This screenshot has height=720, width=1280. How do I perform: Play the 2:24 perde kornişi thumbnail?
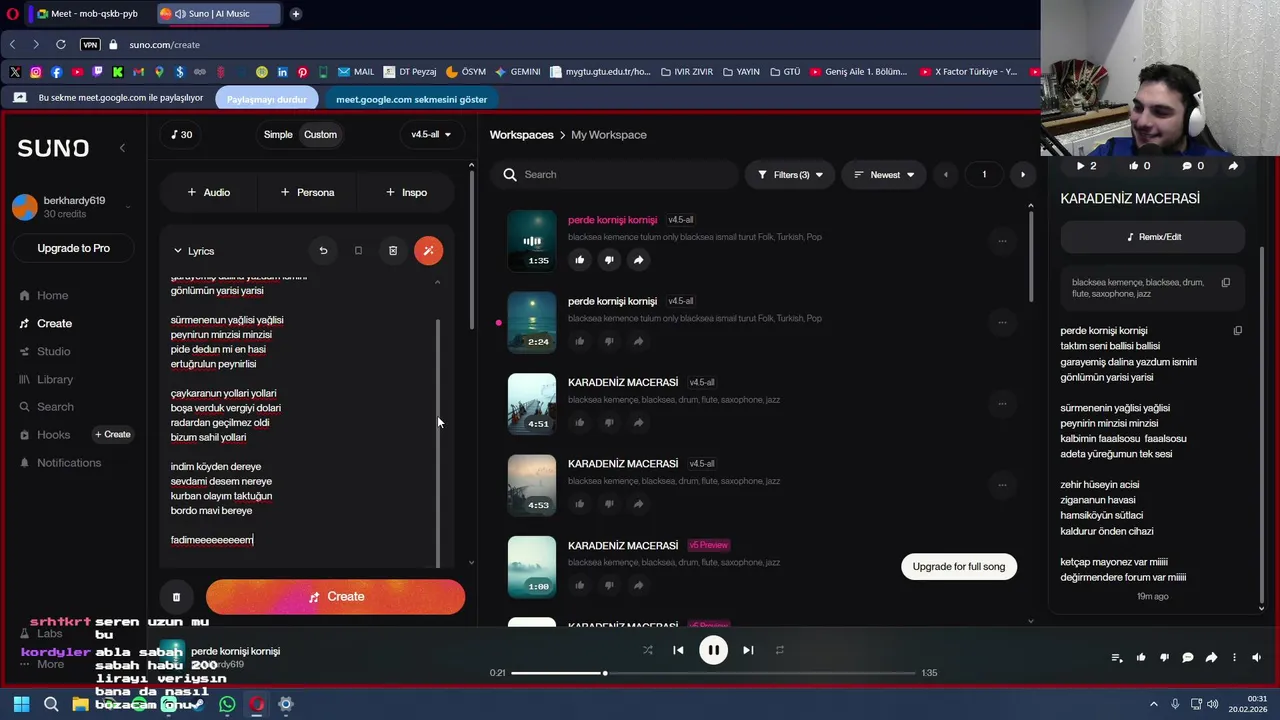pos(532,322)
